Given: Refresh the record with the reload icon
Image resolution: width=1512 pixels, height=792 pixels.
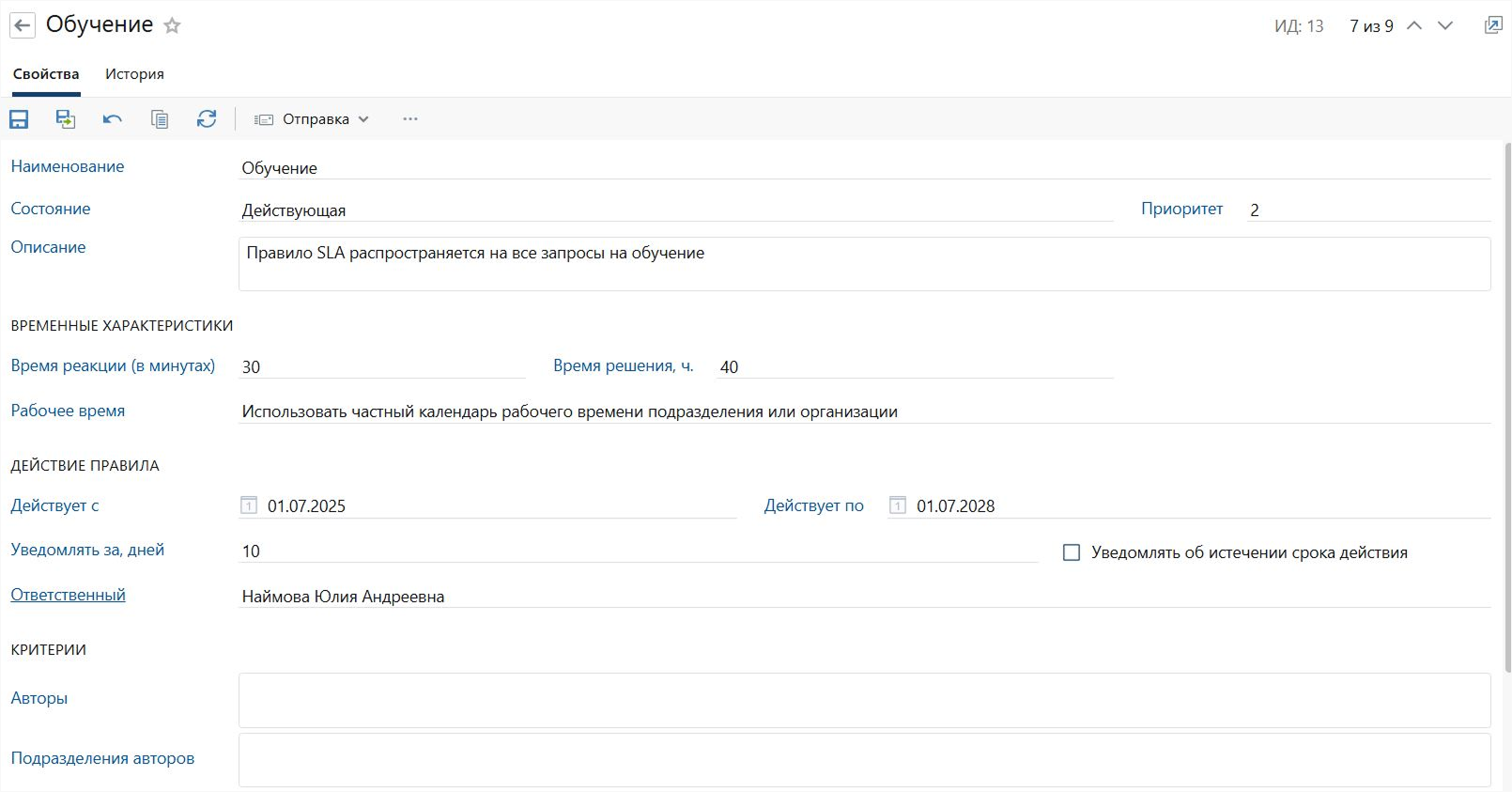Looking at the screenshot, I should point(207,119).
